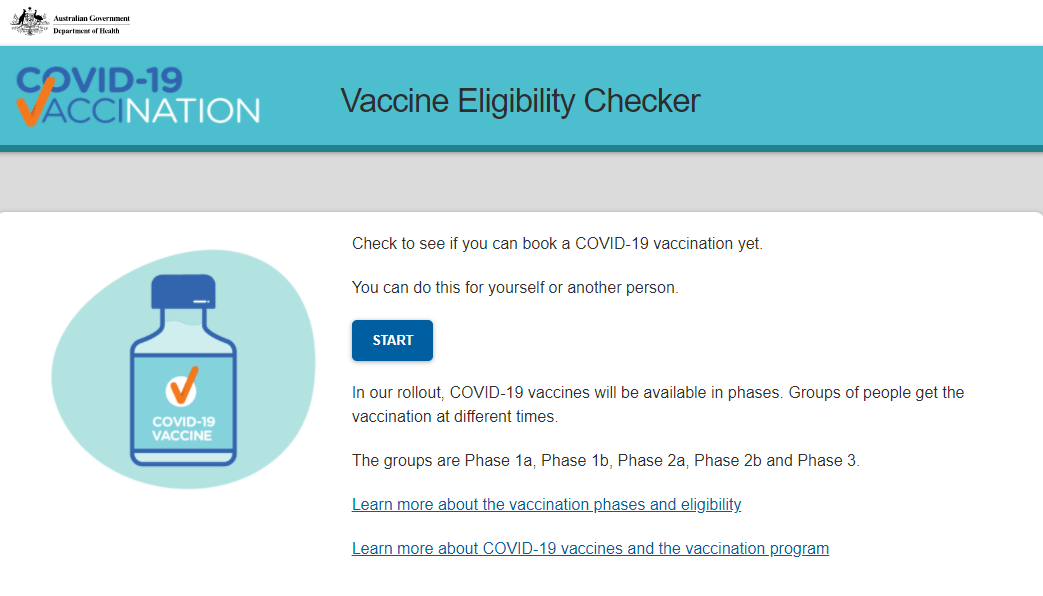Click the white "NATION" letters in the logo
1043x596 pixels.
[x=196, y=110]
